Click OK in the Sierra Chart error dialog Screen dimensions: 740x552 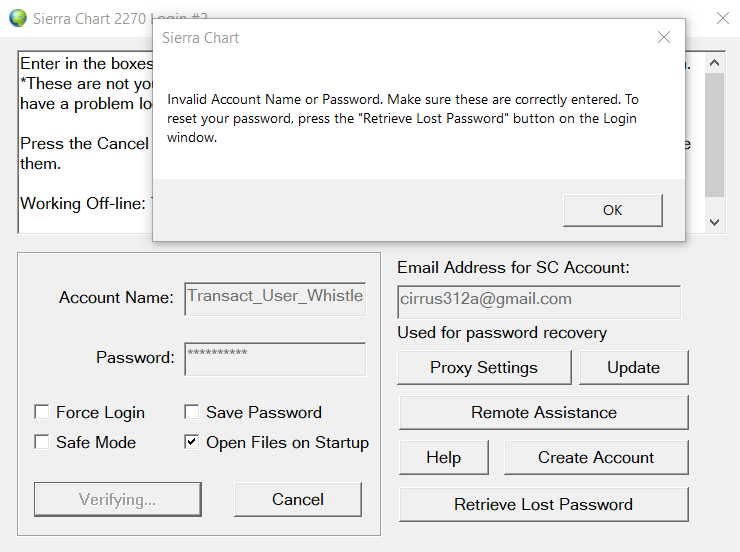point(613,210)
